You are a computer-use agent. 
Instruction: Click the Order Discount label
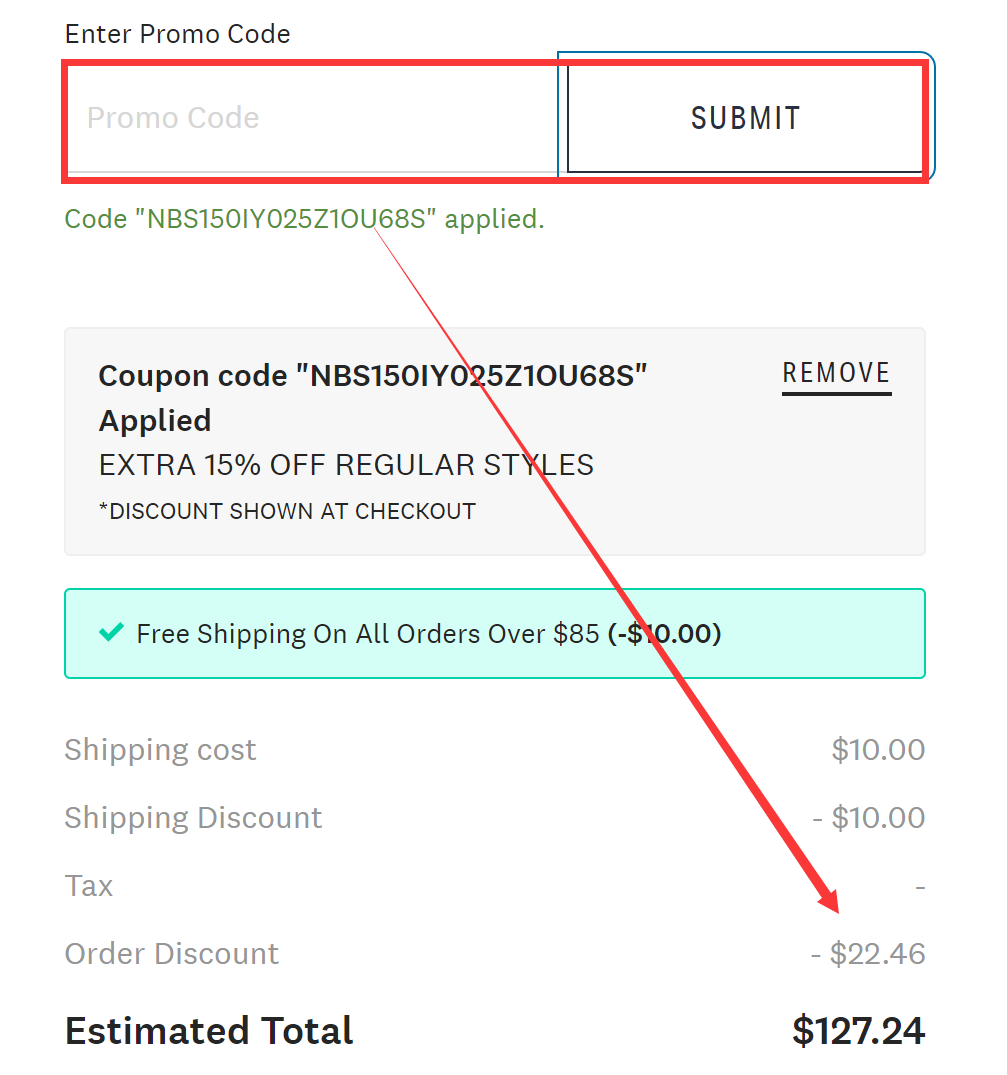[171, 953]
